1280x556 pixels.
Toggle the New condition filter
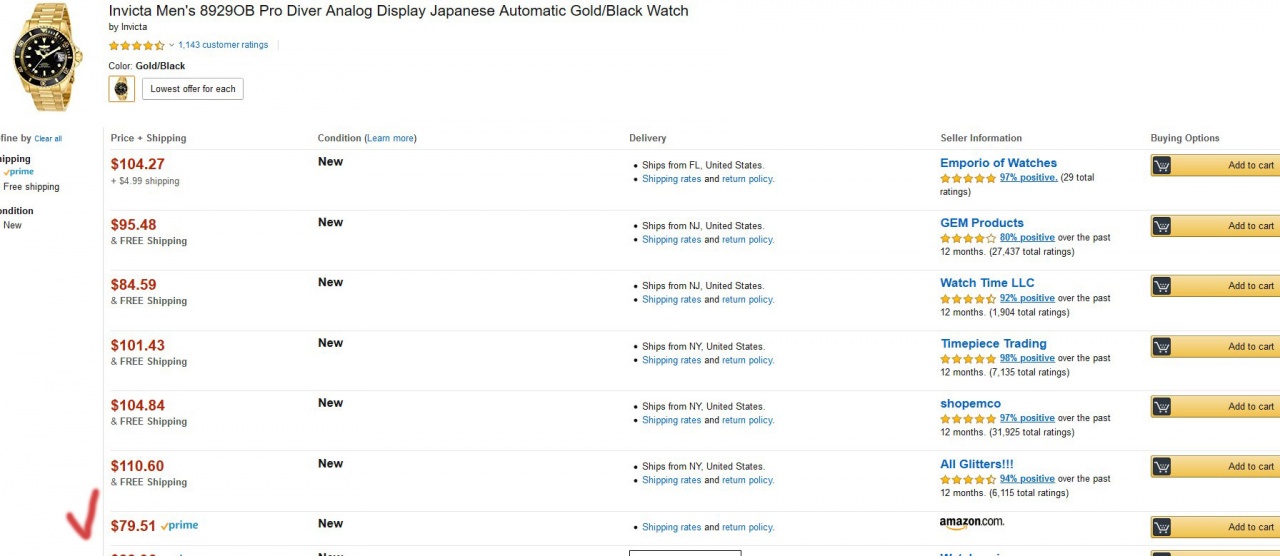click(12, 225)
